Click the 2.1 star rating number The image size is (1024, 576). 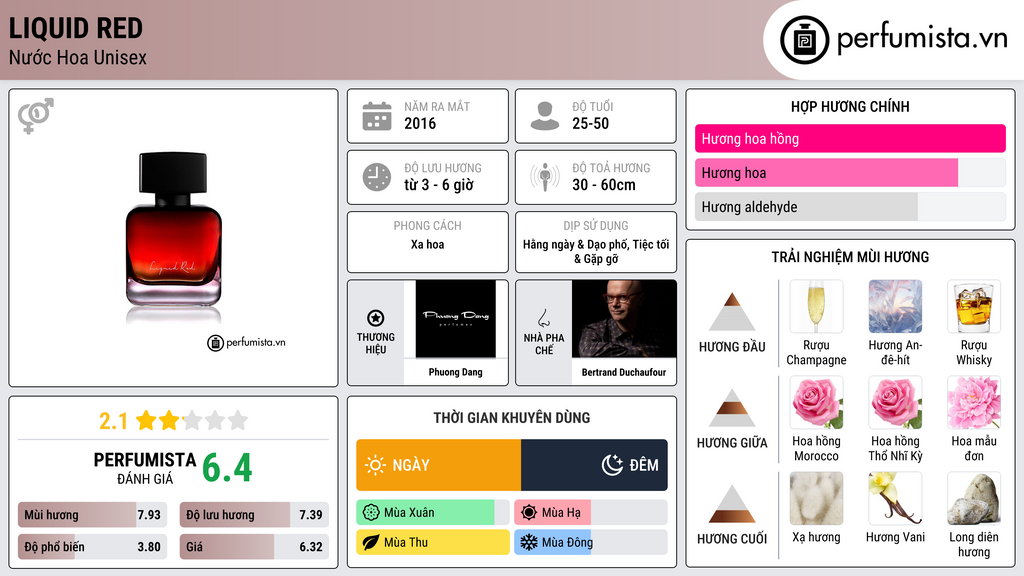pos(114,421)
